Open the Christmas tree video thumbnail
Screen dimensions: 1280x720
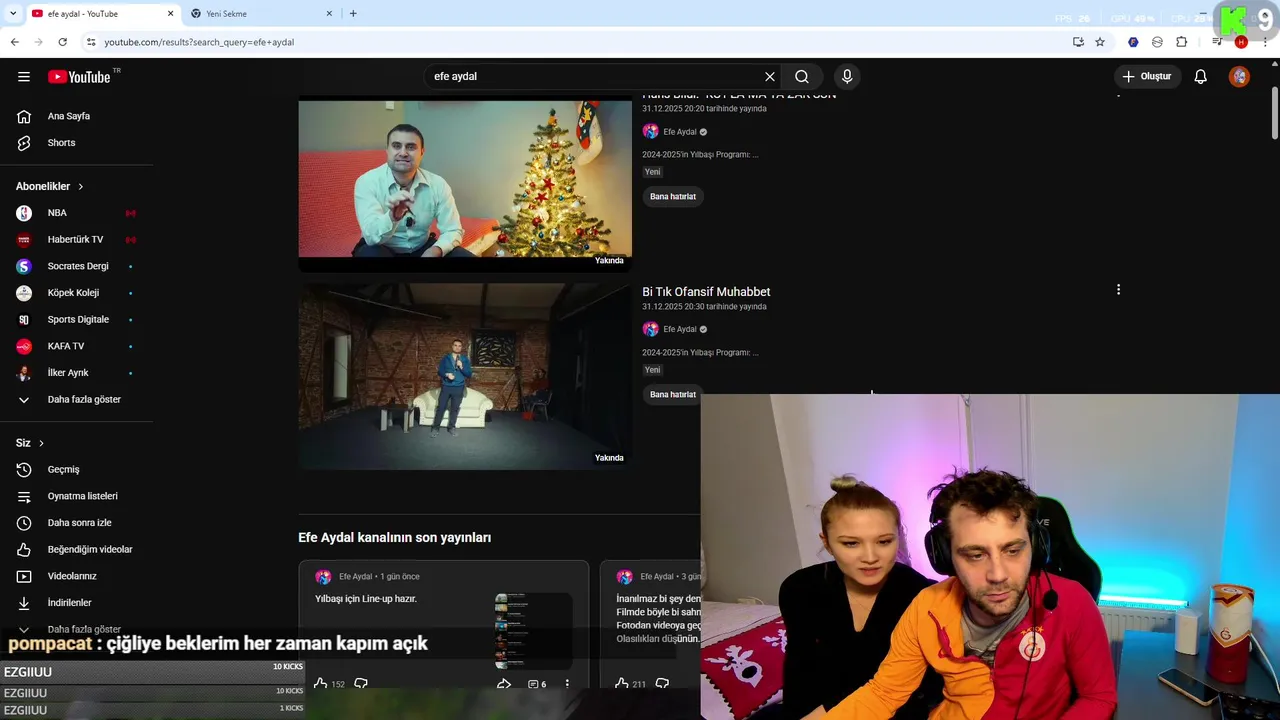(465, 180)
